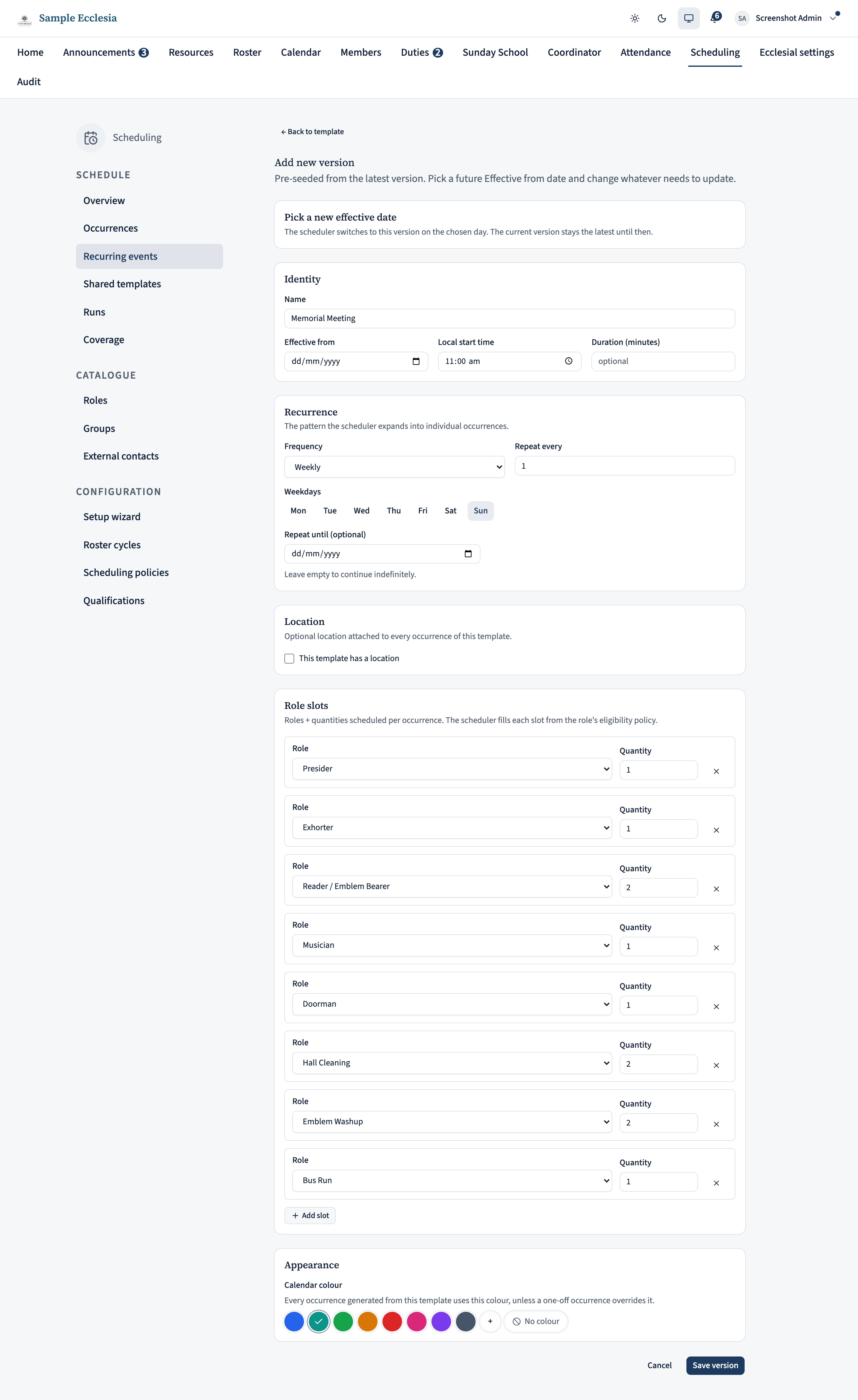Remove the Doorman role slot
This screenshot has height=1400, width=858.
point(716,1007)
